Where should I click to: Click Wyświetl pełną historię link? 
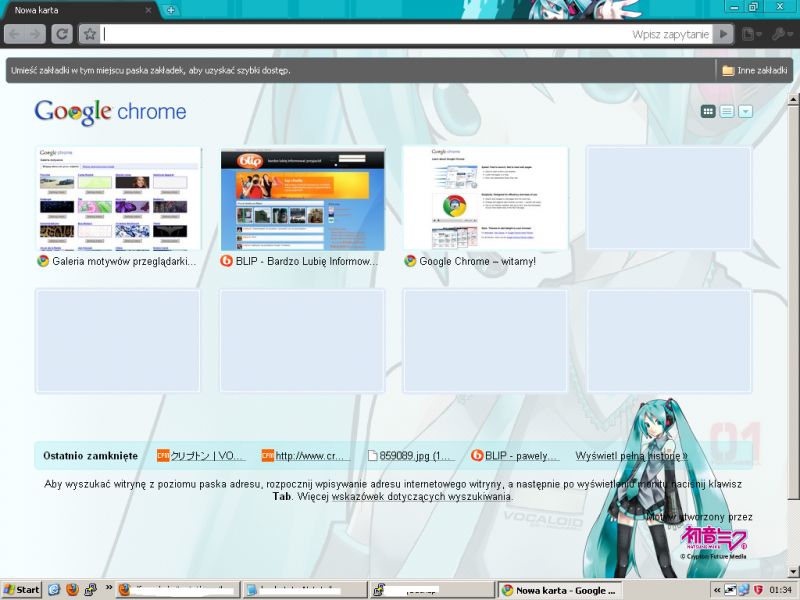(631, 456)
